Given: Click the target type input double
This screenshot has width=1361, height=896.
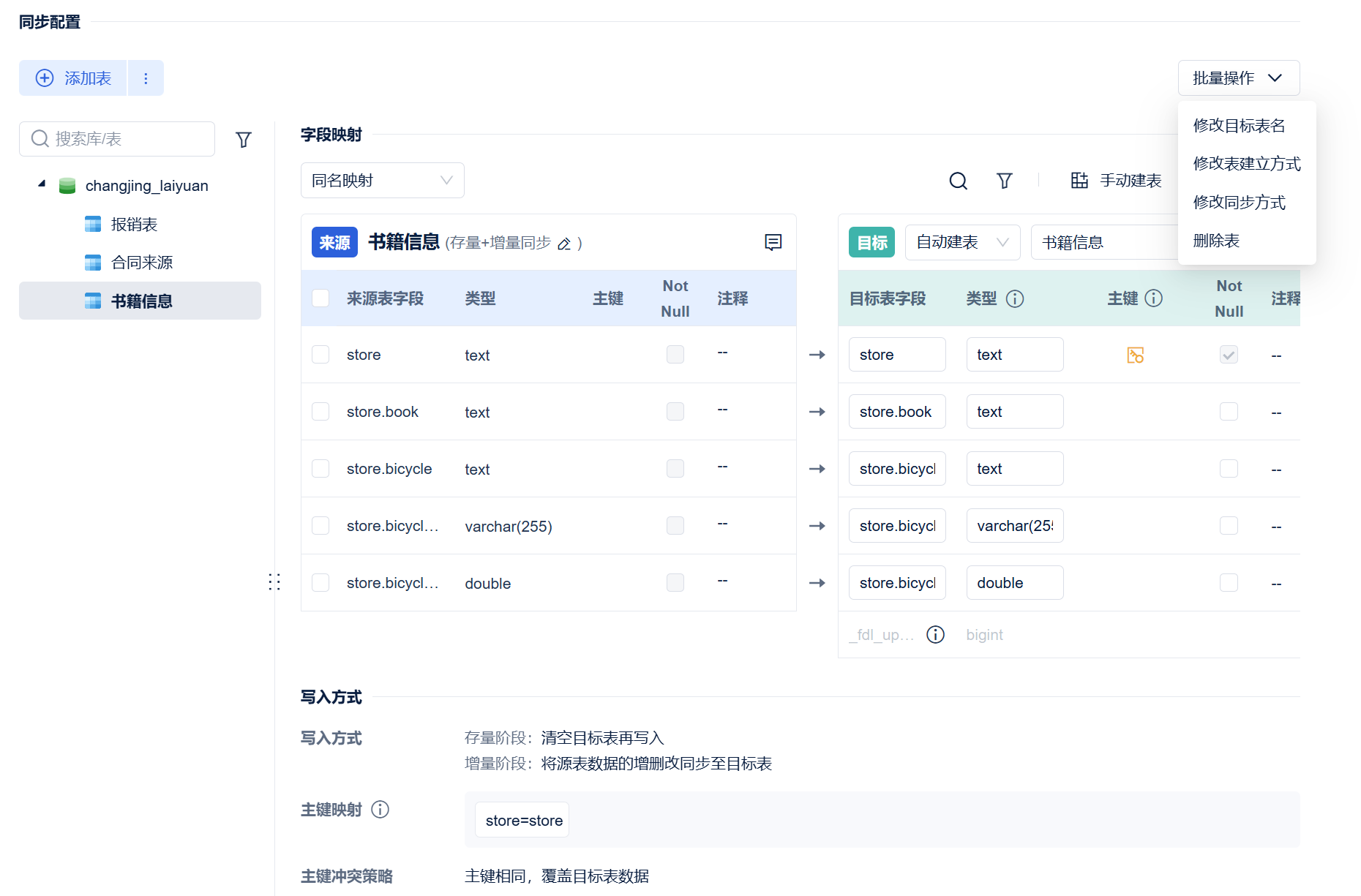Looking at the screenshot, I should pos(1015,583).
